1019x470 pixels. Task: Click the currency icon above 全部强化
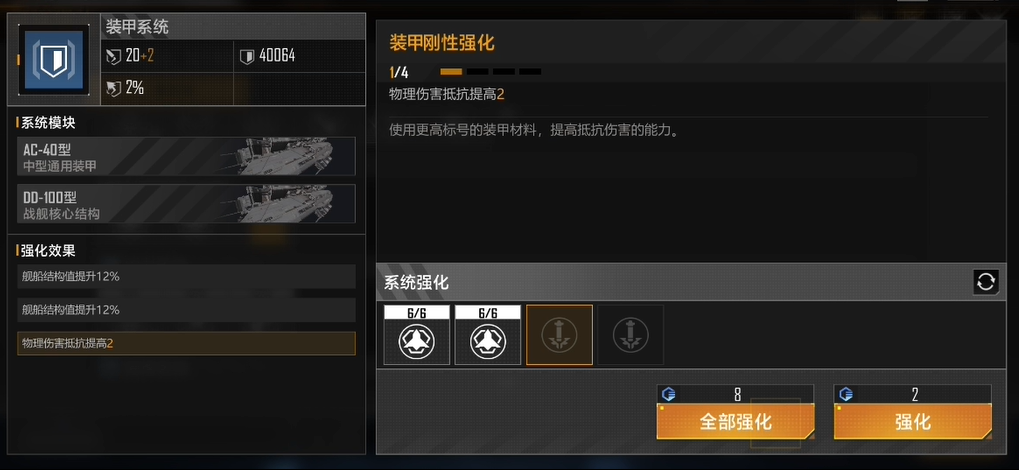point(668,394)
